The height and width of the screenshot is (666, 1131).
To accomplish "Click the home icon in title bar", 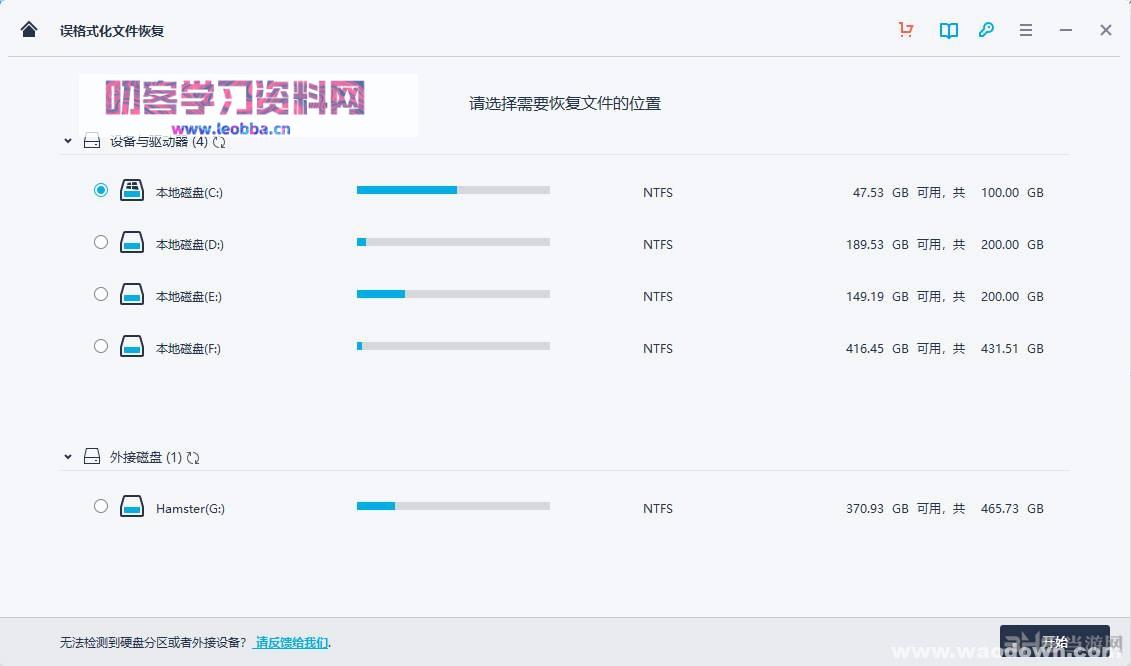I will pyautogui.click(x=29, y=29).
